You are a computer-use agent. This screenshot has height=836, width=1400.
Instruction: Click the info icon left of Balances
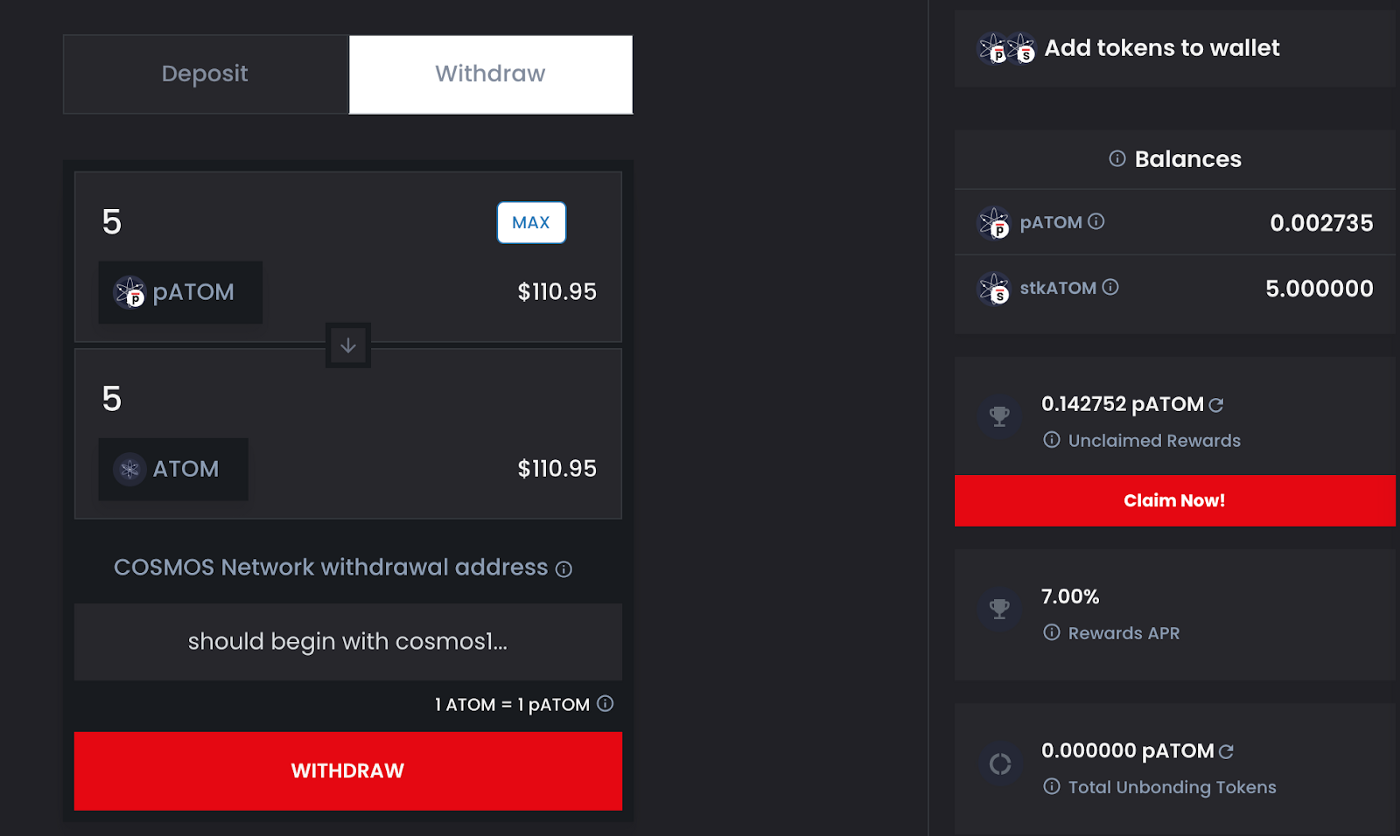(1118, 158)
